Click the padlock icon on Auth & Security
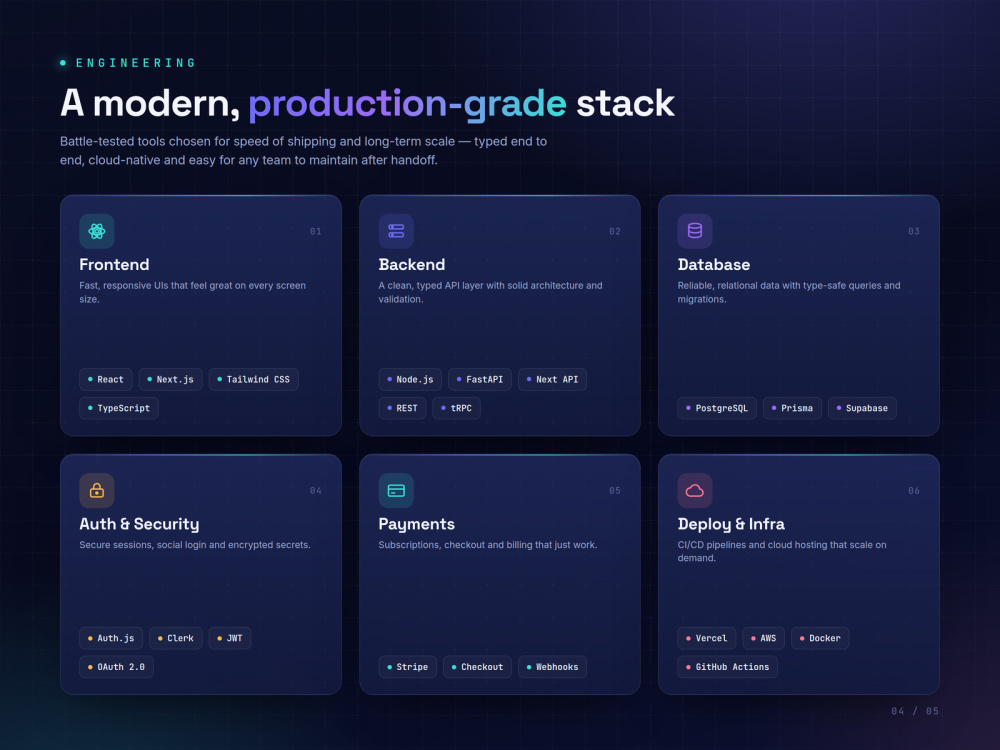This screenshot has height=750, width=1000. click(97, 490)
